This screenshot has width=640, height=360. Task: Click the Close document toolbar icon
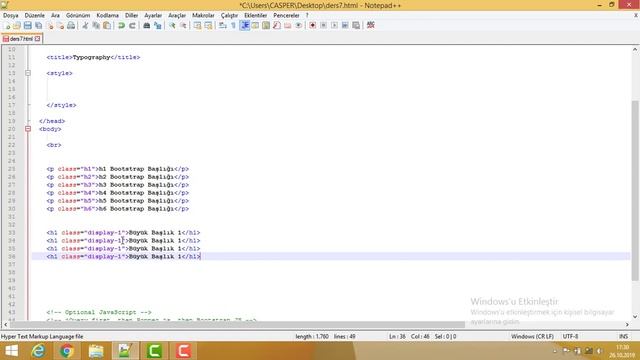click(x=50, y=26)
